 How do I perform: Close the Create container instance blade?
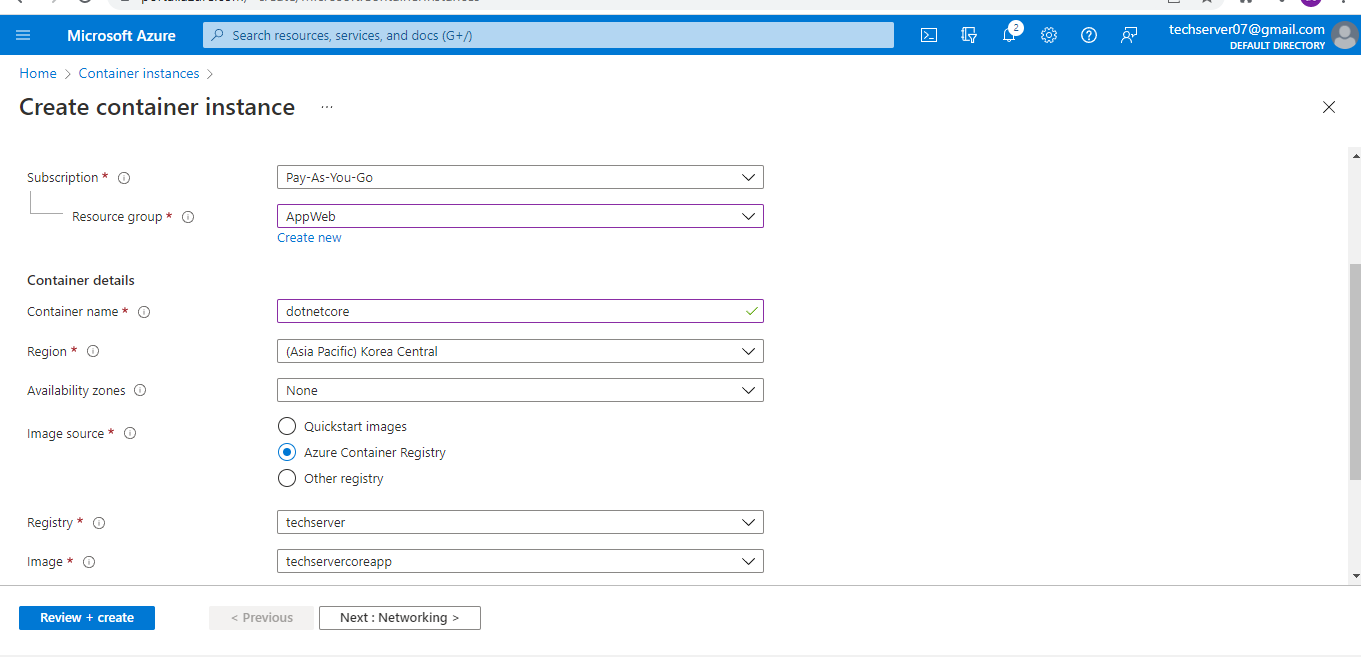[x=1329, y=107]
